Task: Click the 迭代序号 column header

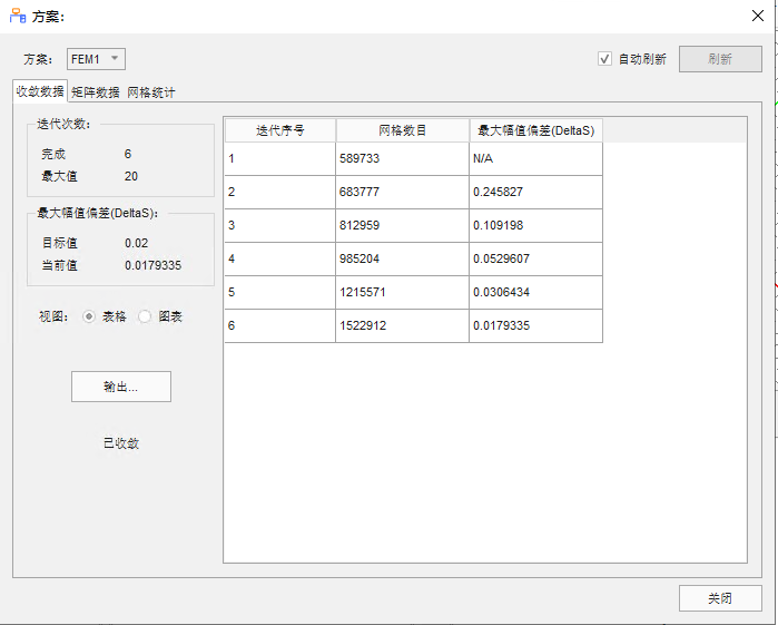Action: click(280, 130)
